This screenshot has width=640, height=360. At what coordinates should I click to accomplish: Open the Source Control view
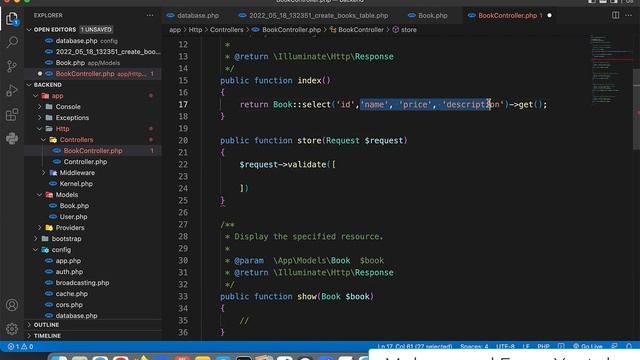[12, 66]
